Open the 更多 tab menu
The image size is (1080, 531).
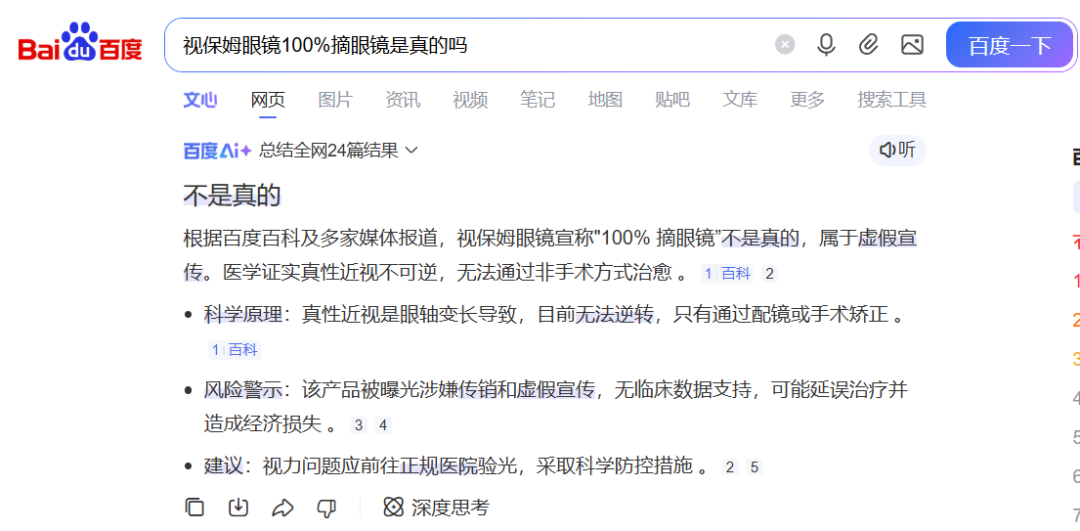pos(807,100)
